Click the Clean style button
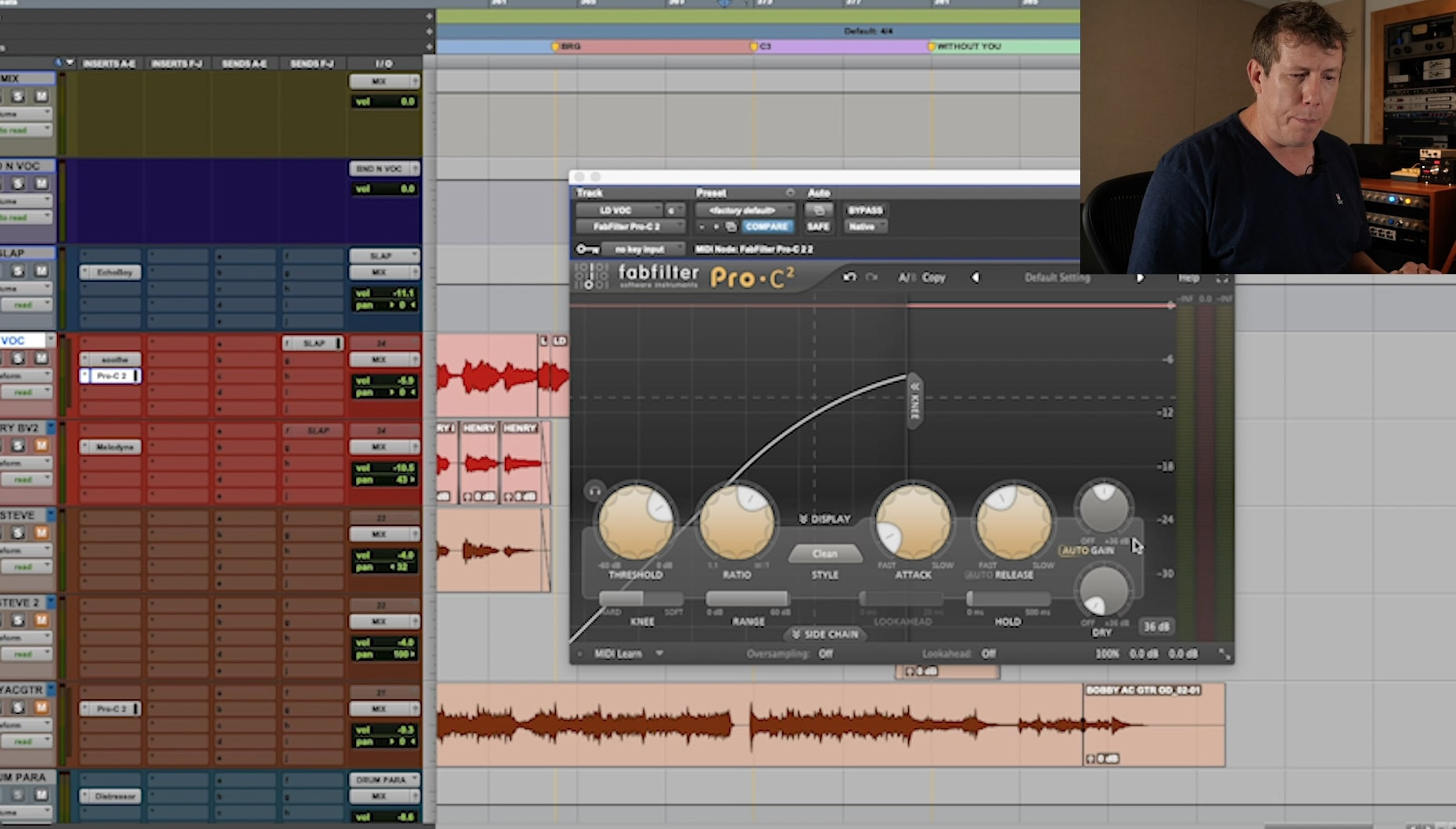Screen dimensions: 1456x829 pyautogui.click(x=824, y=553)
